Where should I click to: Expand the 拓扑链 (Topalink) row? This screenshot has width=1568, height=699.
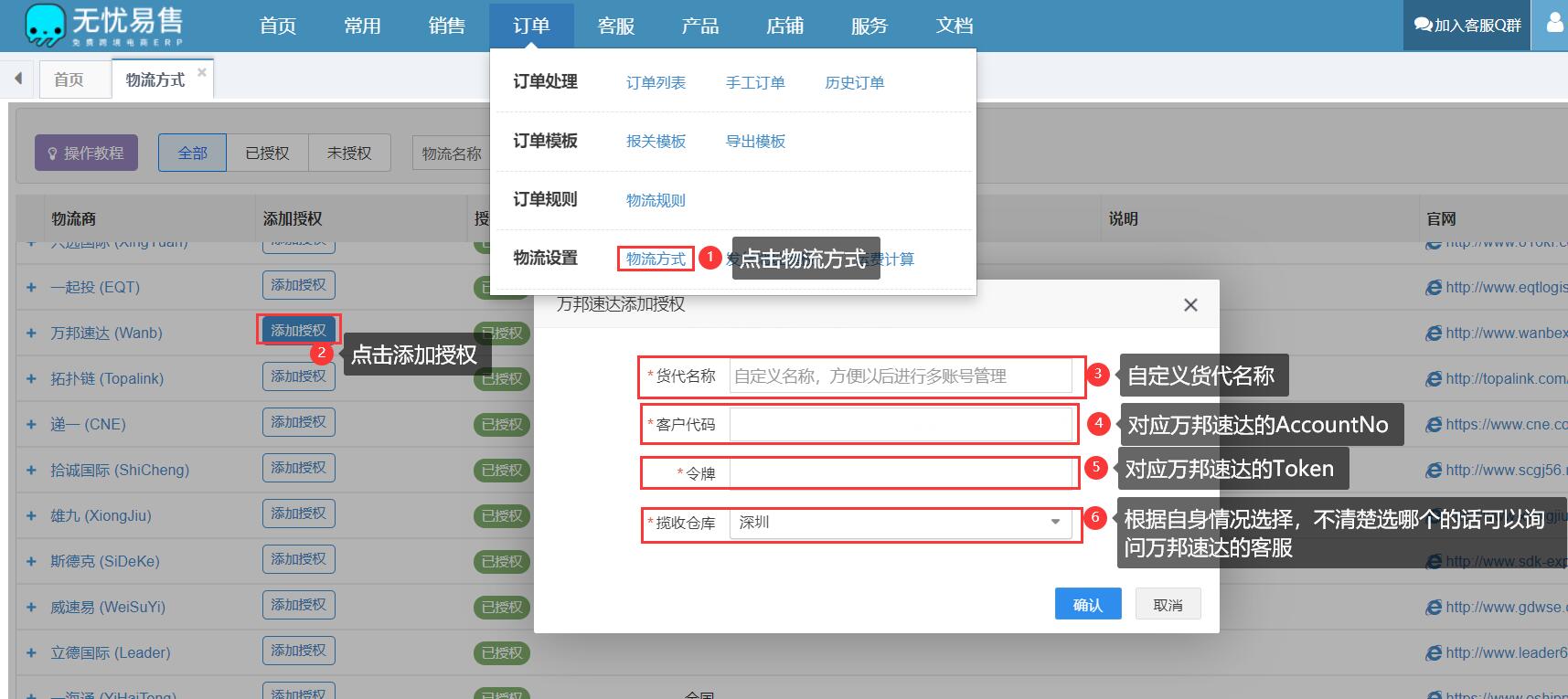[31, 378]
